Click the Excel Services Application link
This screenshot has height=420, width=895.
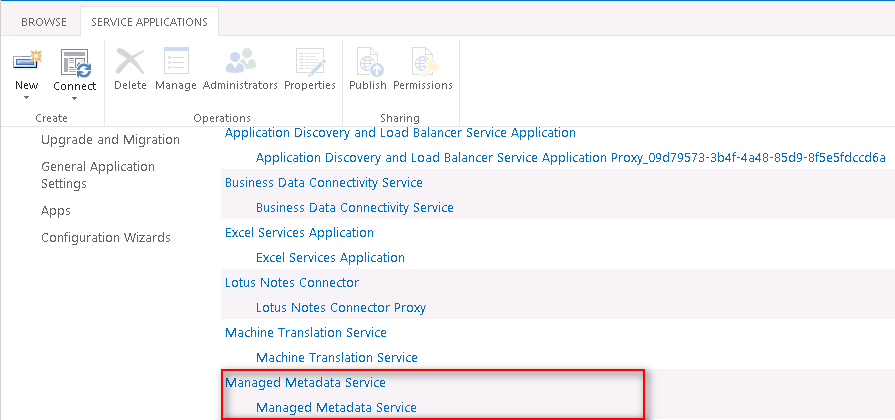tap(299, 233)
